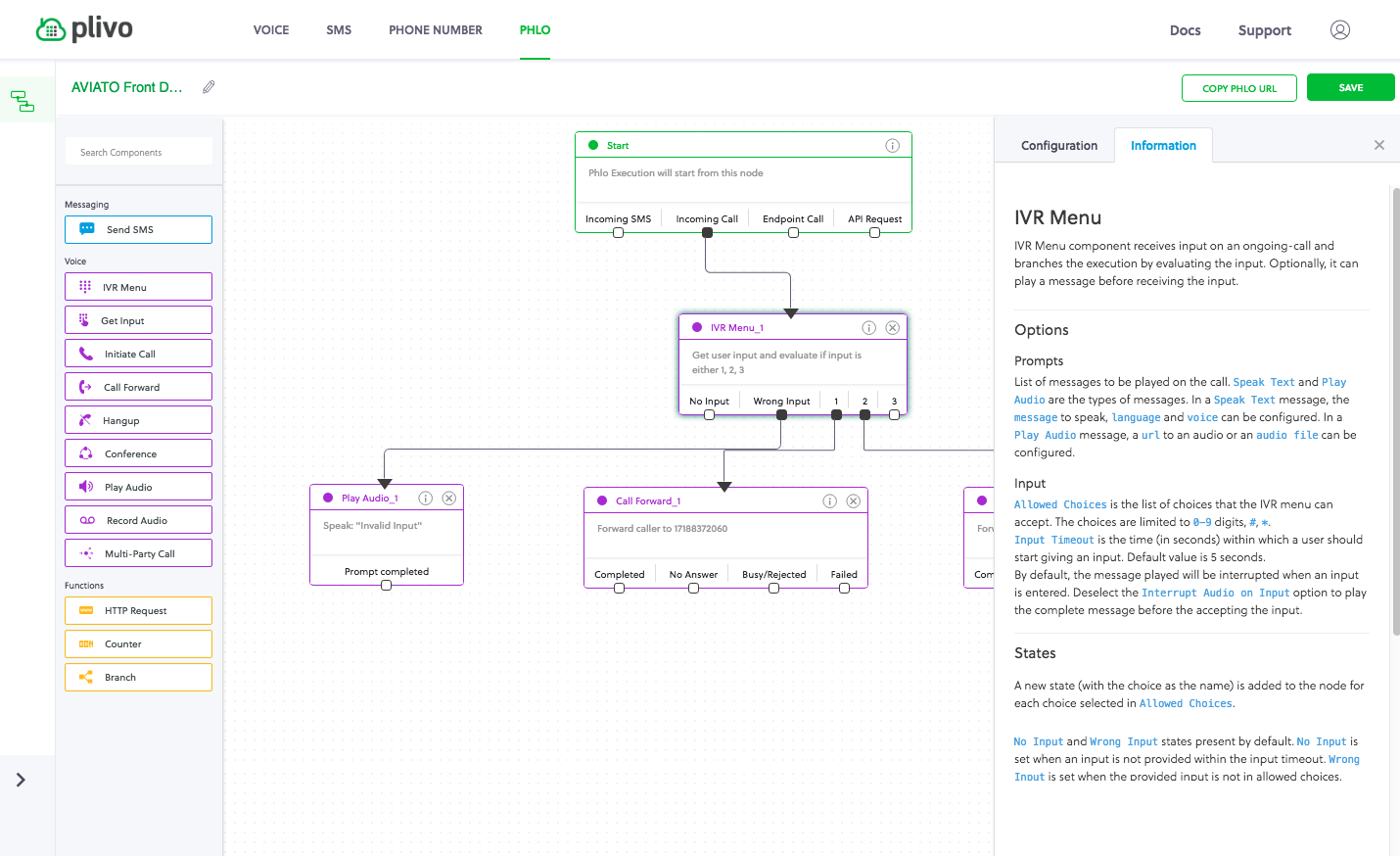Click the No Input output port on IVR Menu_1

point(709,415)
